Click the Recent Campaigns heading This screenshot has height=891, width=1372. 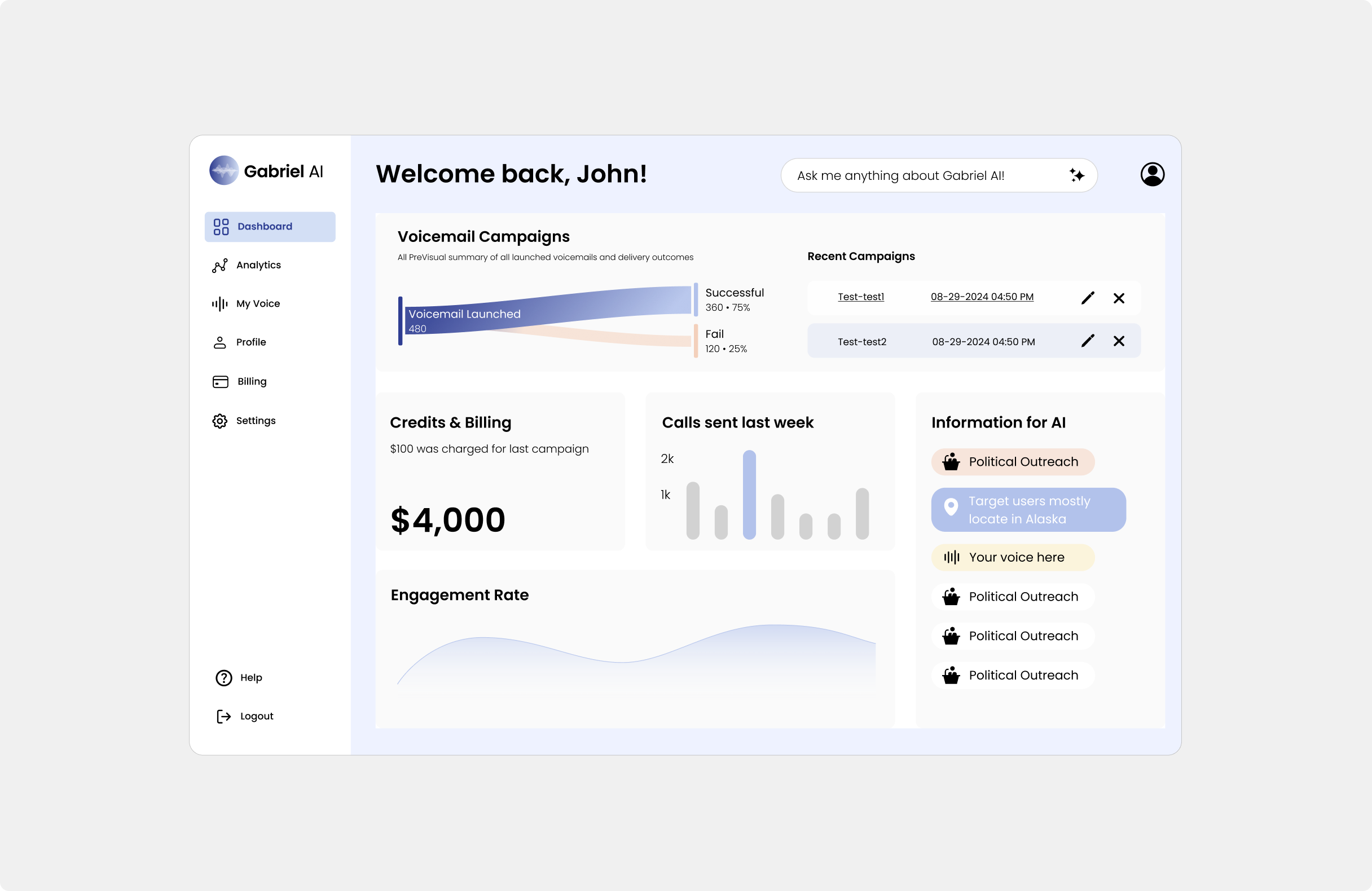point(861,257)
